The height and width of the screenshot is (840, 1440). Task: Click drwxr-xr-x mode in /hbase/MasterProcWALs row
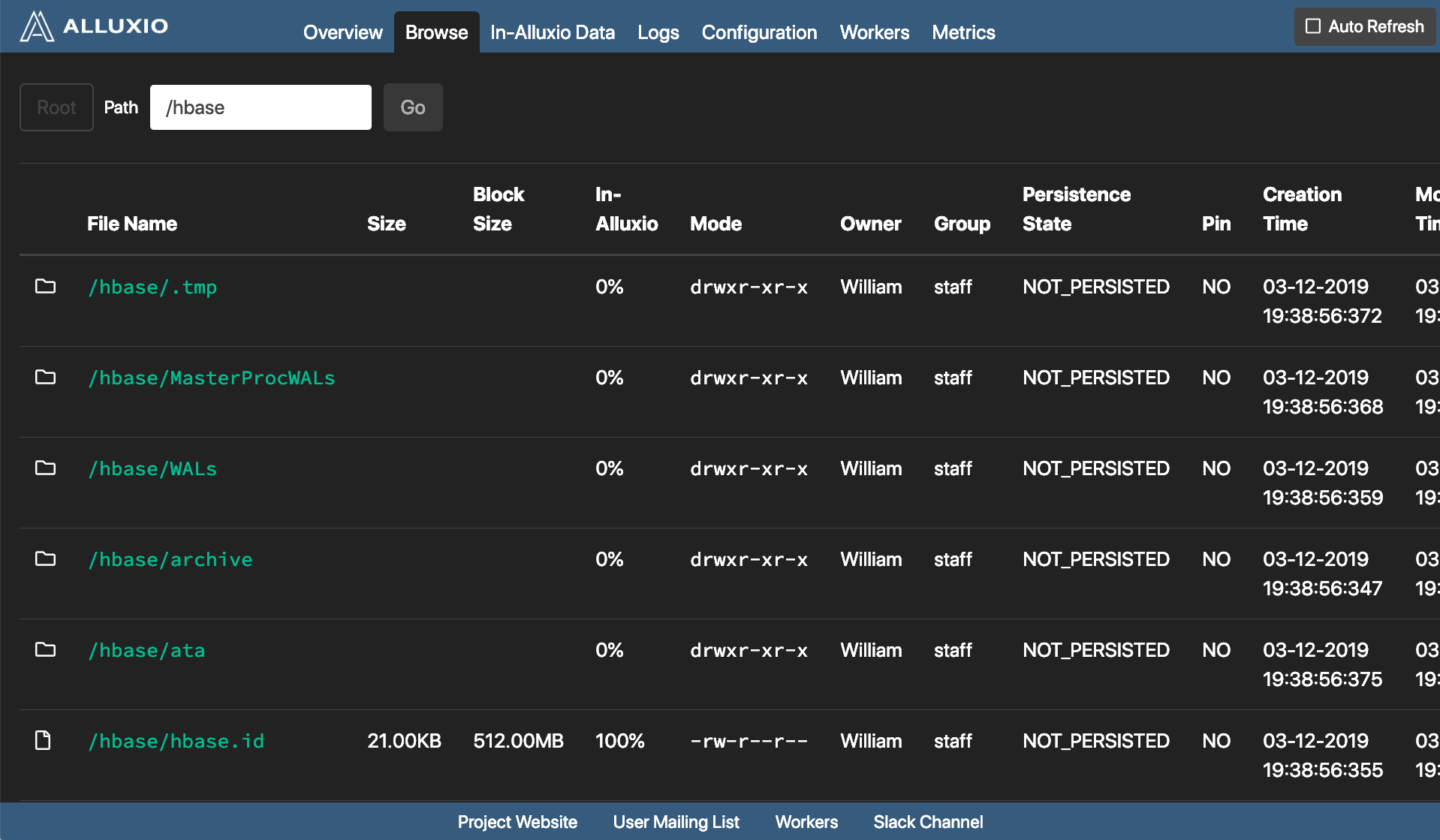point(749,378)
